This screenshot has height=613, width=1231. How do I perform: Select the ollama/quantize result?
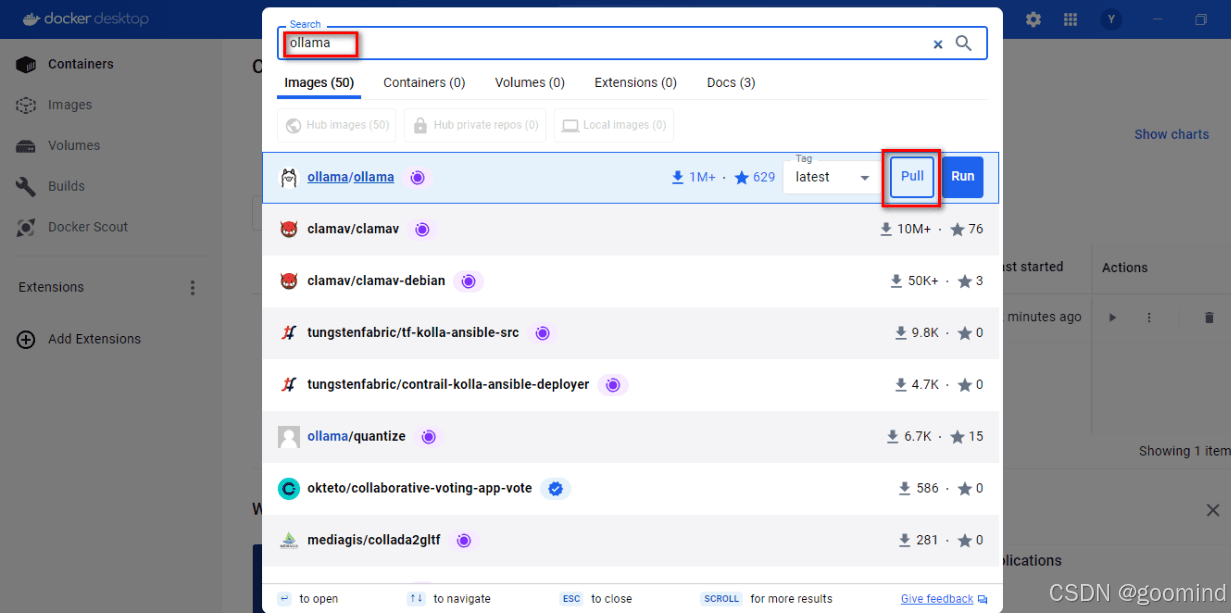pyautogui.click(x=630, y=437)
